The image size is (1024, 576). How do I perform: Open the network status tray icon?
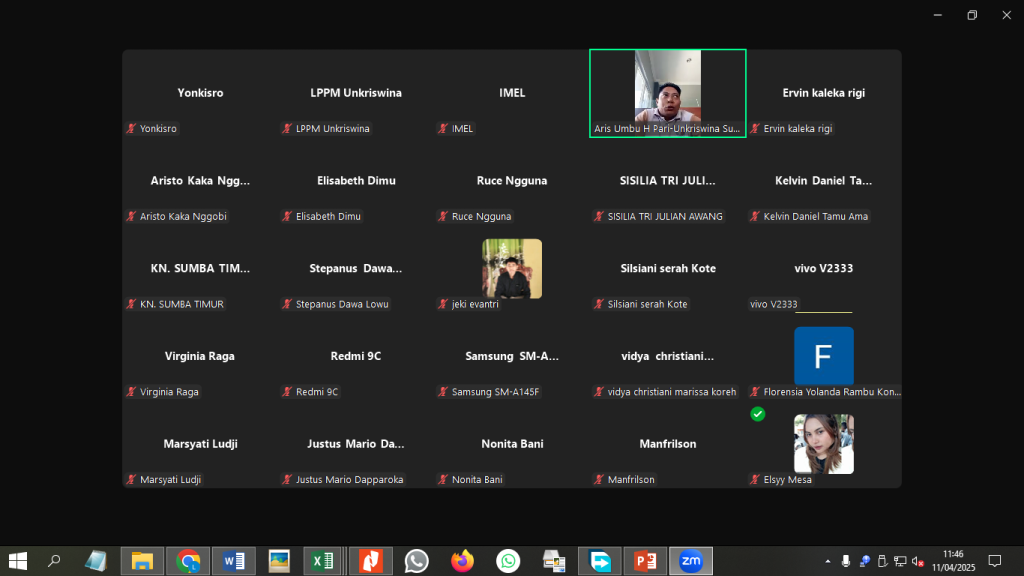[900, 561]
